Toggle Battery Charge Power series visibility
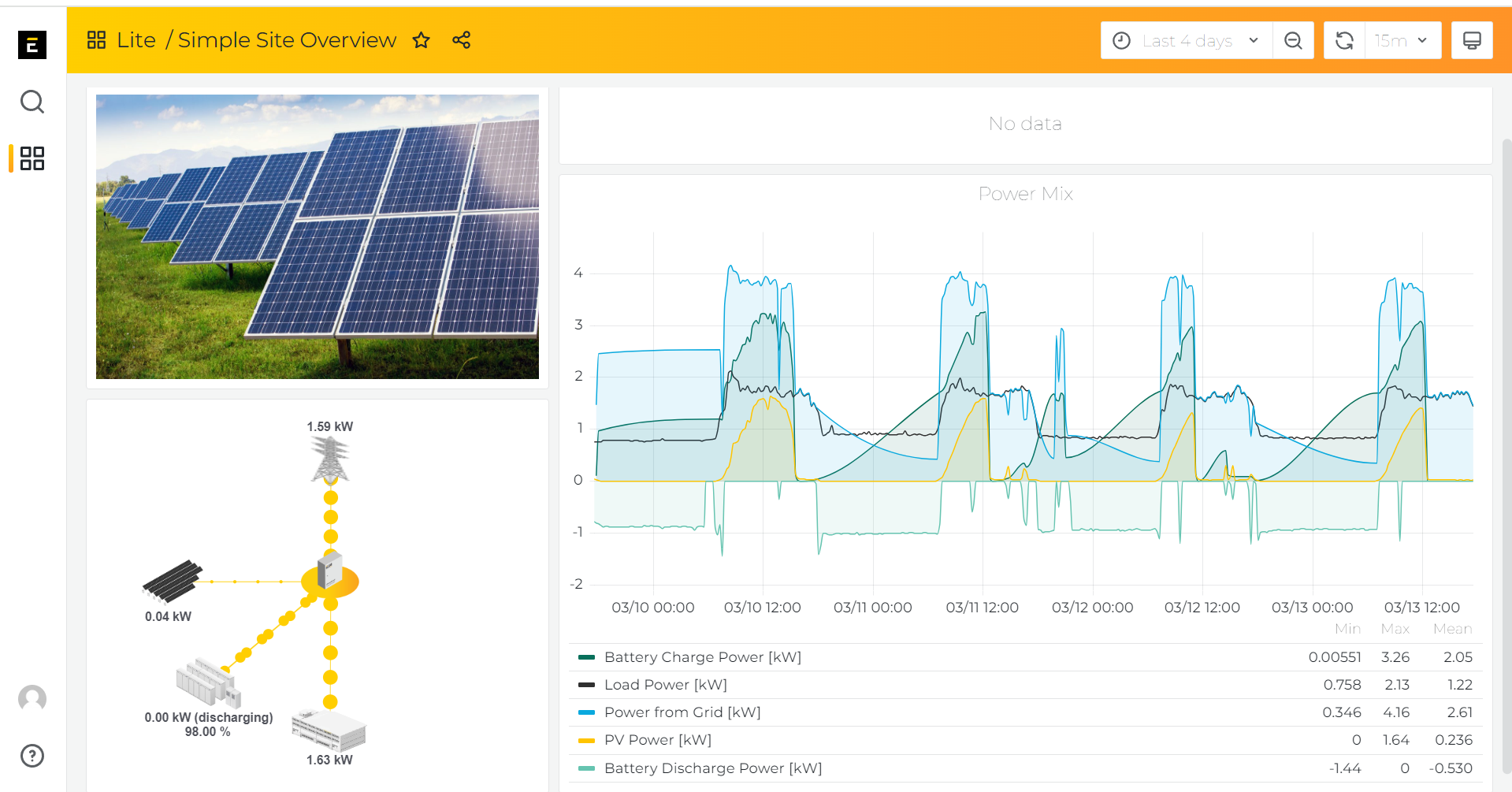Viewport: 1512px width, 792px height. tap(703, 657)
